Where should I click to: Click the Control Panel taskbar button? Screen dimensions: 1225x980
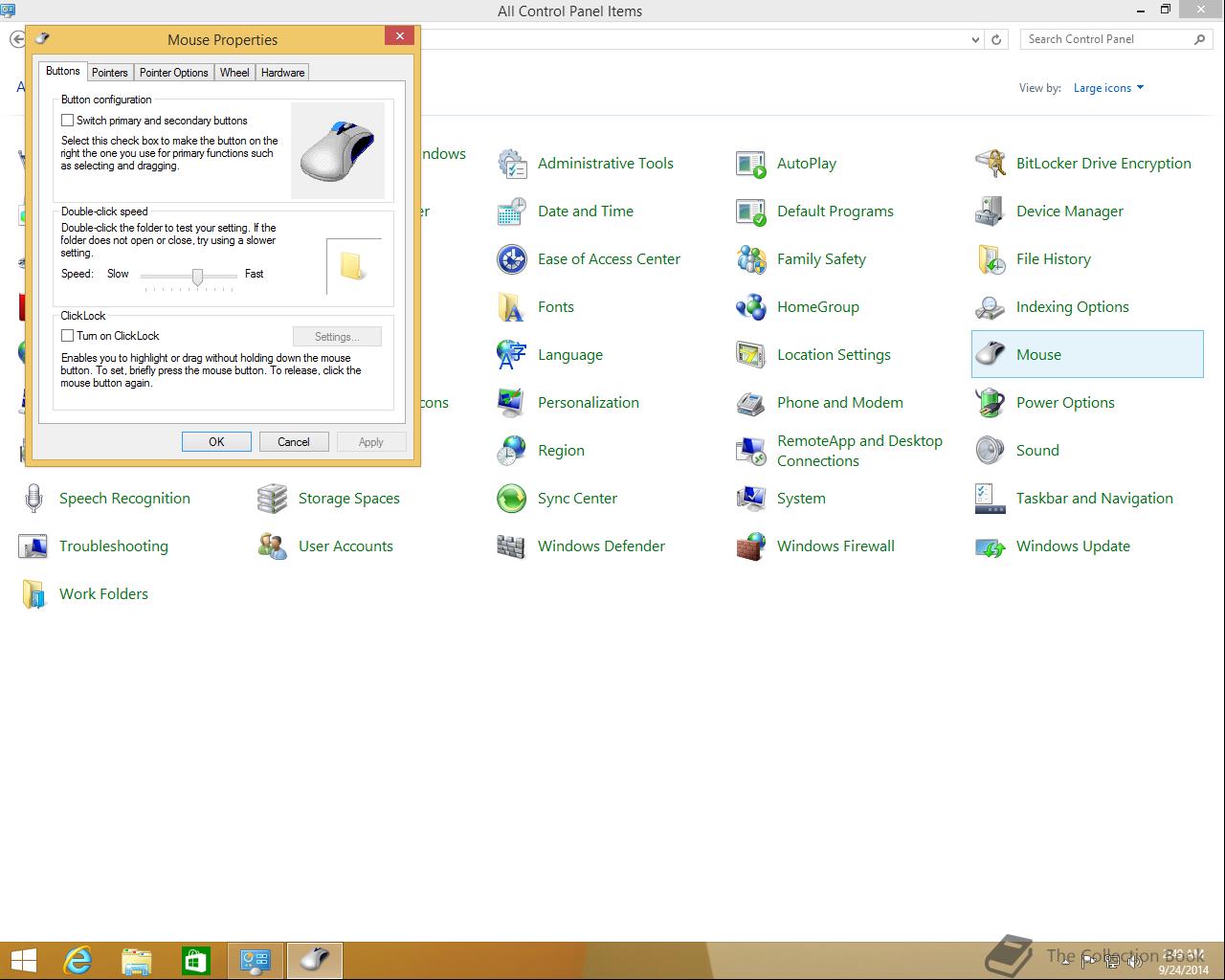tap(256, 960)
